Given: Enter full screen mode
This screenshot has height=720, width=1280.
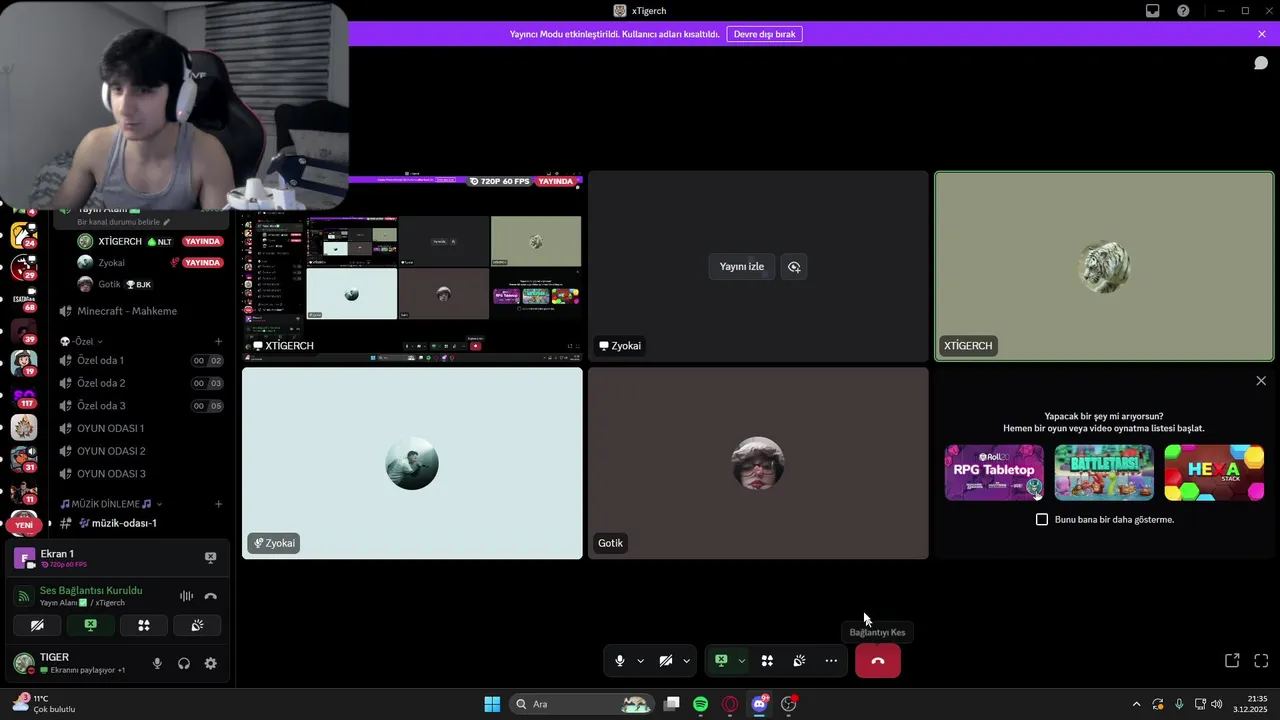Looking at the screenshot, I should pos(1261,661).
